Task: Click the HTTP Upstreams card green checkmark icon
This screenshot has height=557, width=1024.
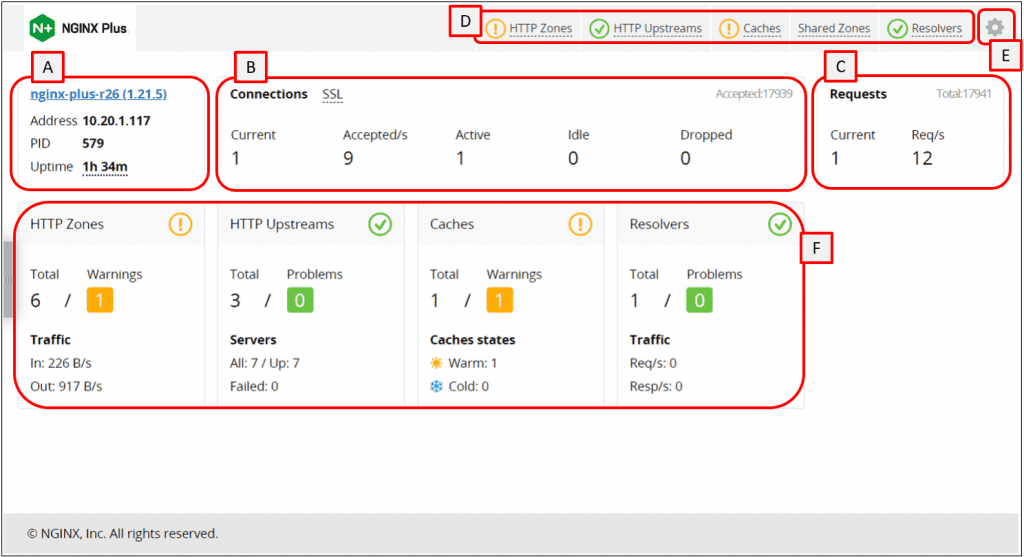Action: [x=380, y=224]
